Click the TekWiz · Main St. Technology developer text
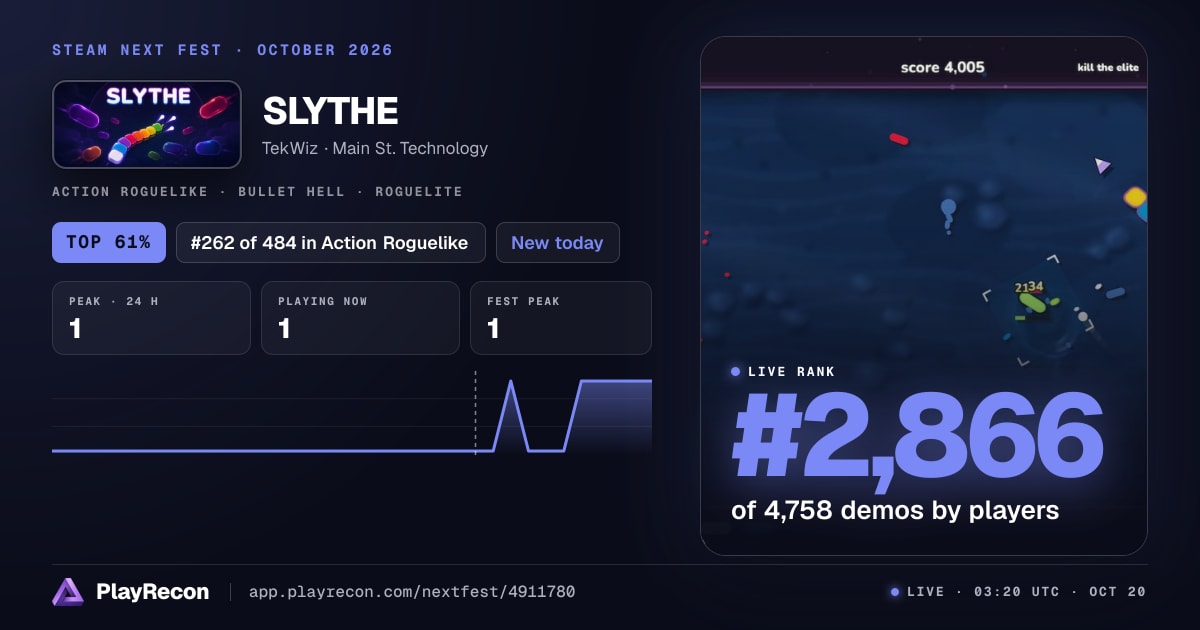The width and height of the screenshot is (1200, 630). pyautogui.click(x=375, y=148)
